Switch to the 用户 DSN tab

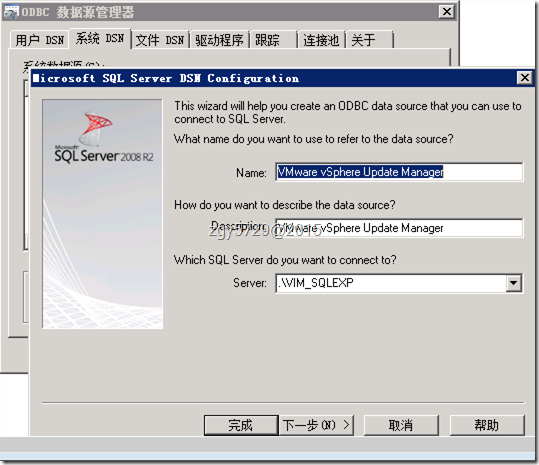pyautogui.click(x=40, y=40)
